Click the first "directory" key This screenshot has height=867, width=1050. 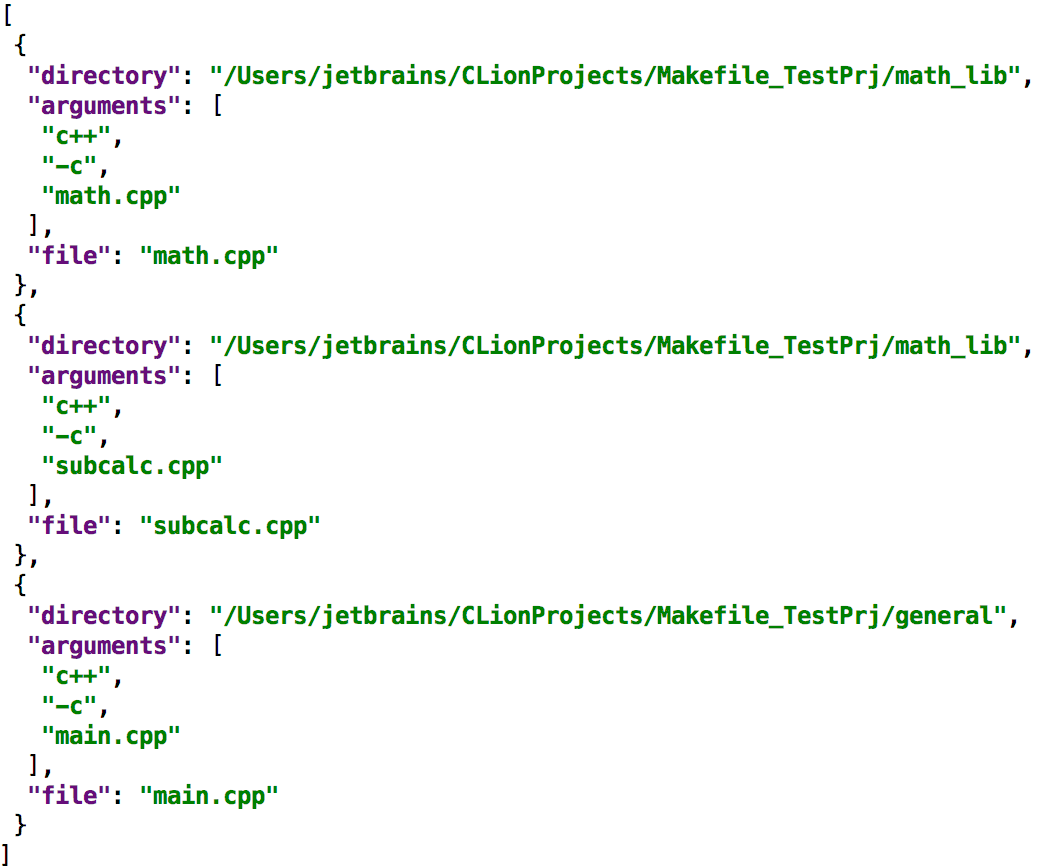point(104,76)
